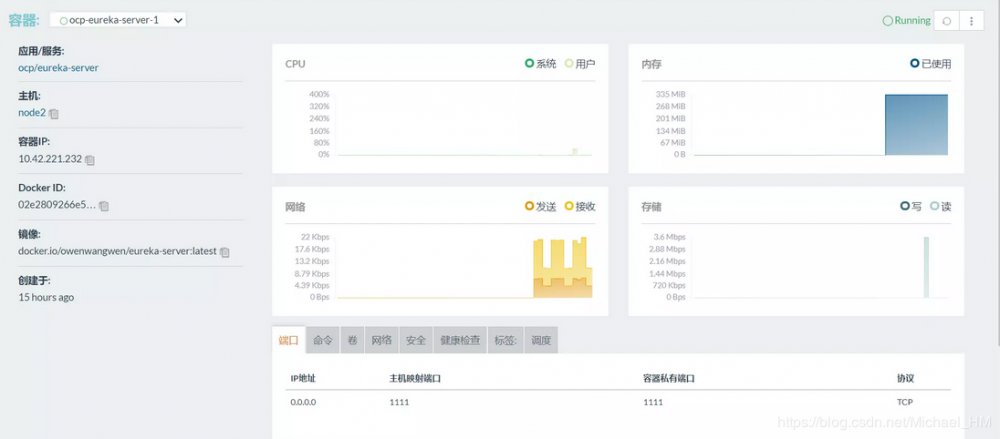Open the 标签 tab
This screenshot has width=1000, height=439.
(x=506, y=340)
